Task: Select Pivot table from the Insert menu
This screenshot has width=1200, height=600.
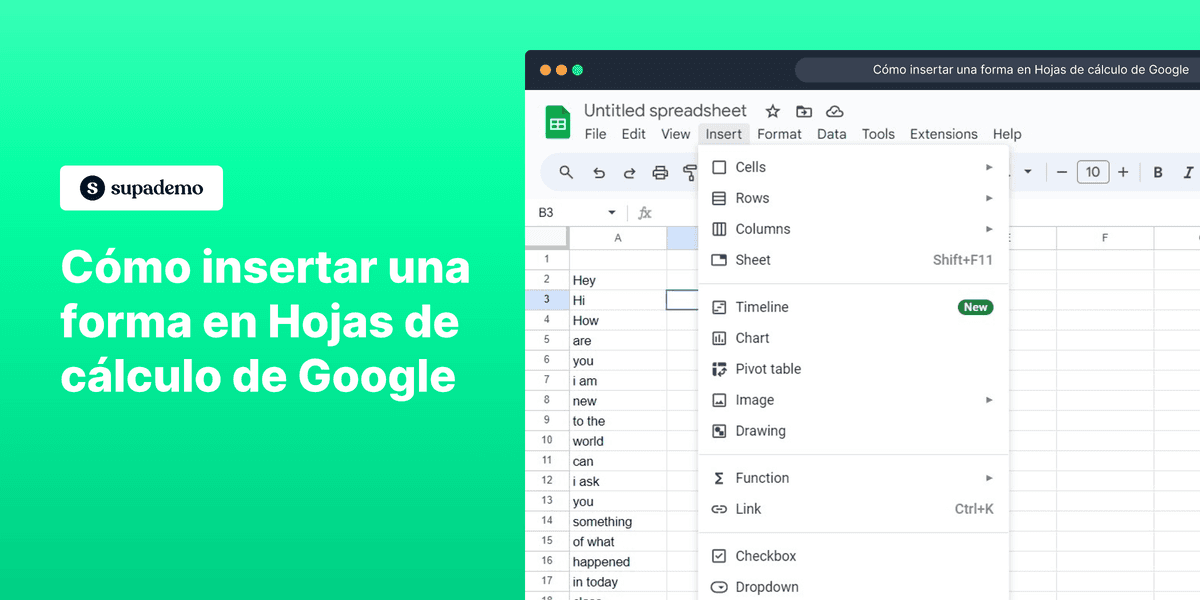Action: 768,368
